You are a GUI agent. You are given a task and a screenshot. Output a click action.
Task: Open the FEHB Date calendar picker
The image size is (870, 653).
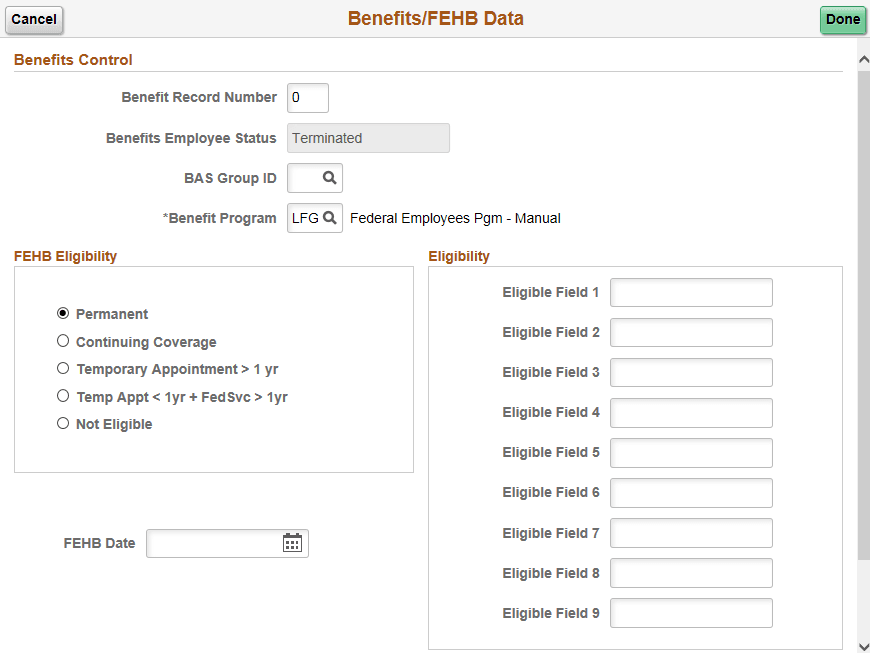[293, 543]
